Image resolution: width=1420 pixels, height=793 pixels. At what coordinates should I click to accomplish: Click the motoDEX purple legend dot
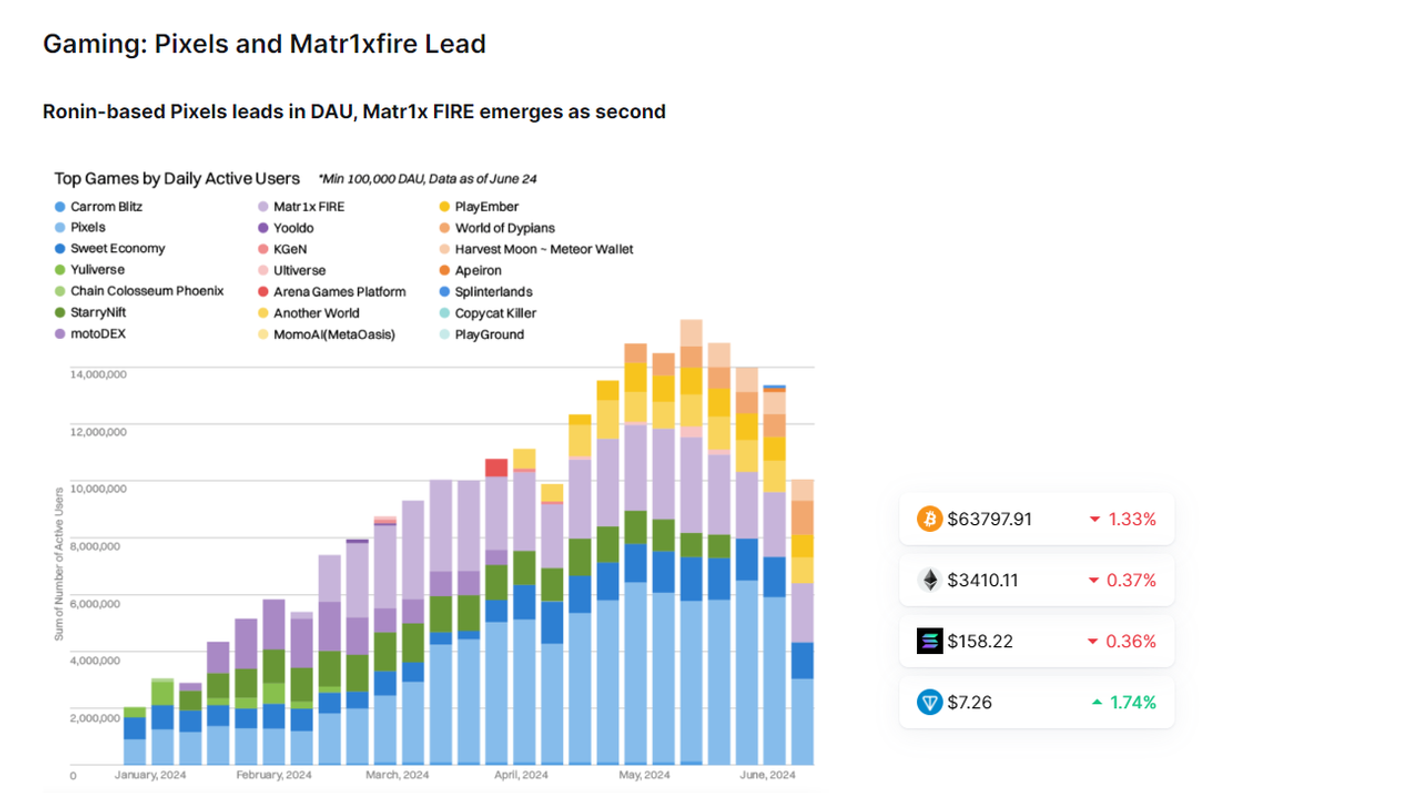point(60,335)
